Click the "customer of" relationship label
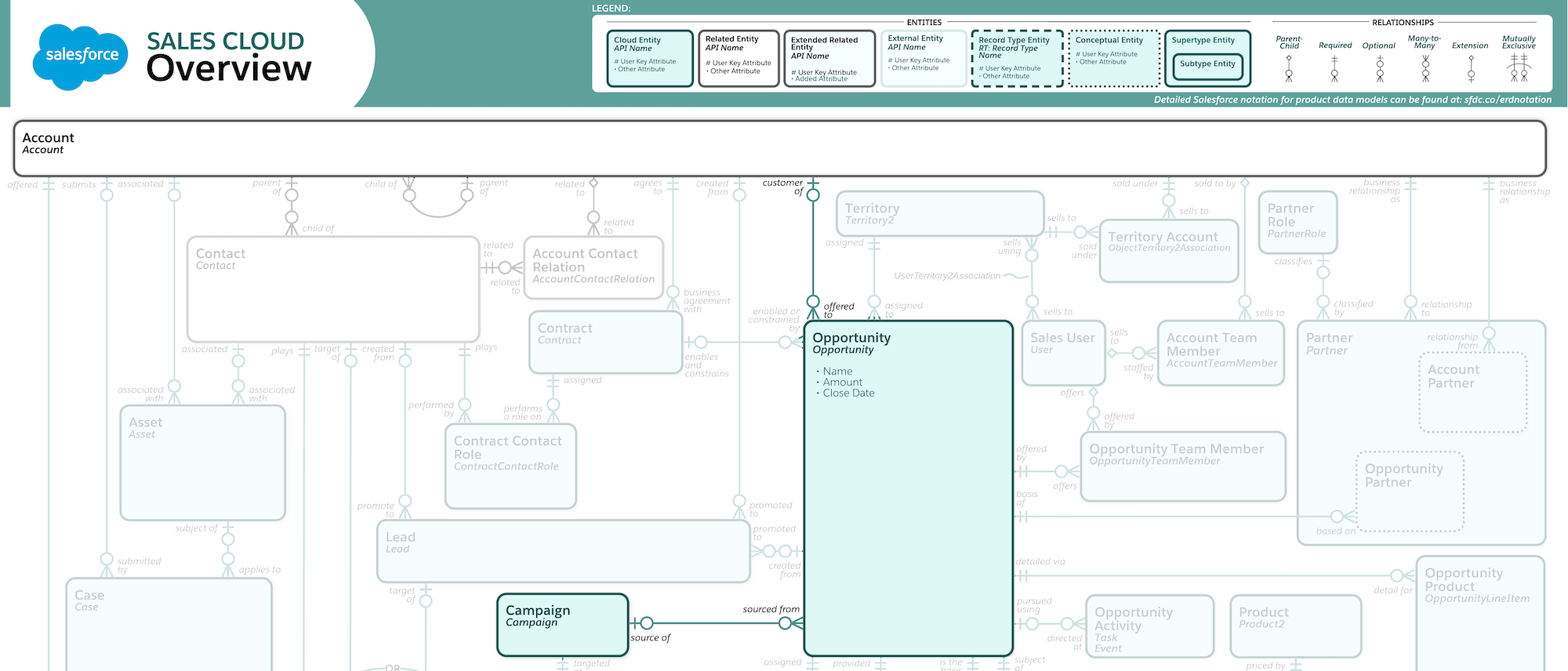The image size is (1568, 671). coord(783,187)
